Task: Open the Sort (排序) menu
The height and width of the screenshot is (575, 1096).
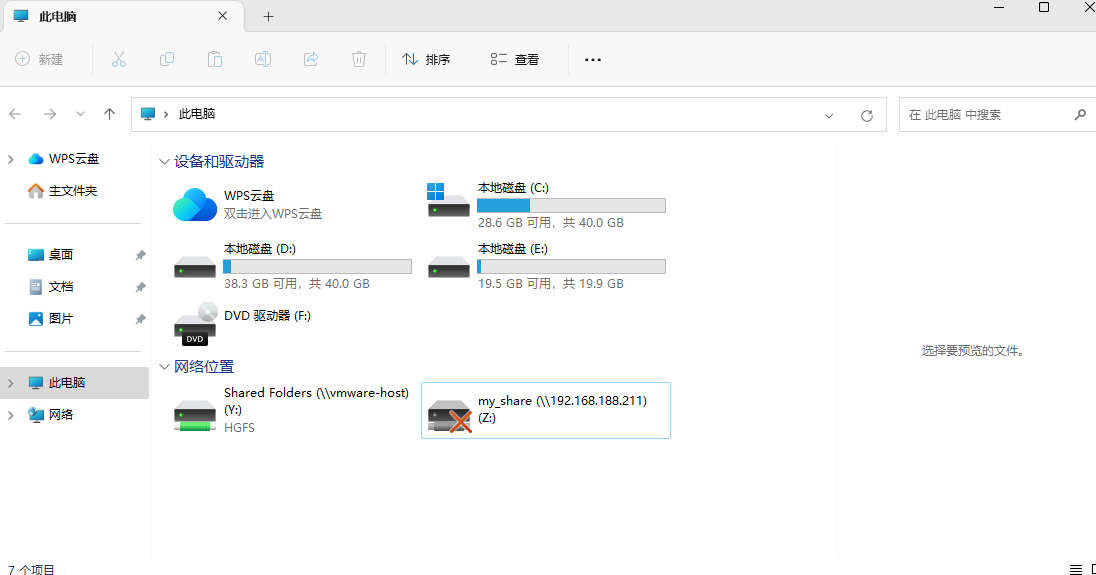Action: [x=426, y=59]
